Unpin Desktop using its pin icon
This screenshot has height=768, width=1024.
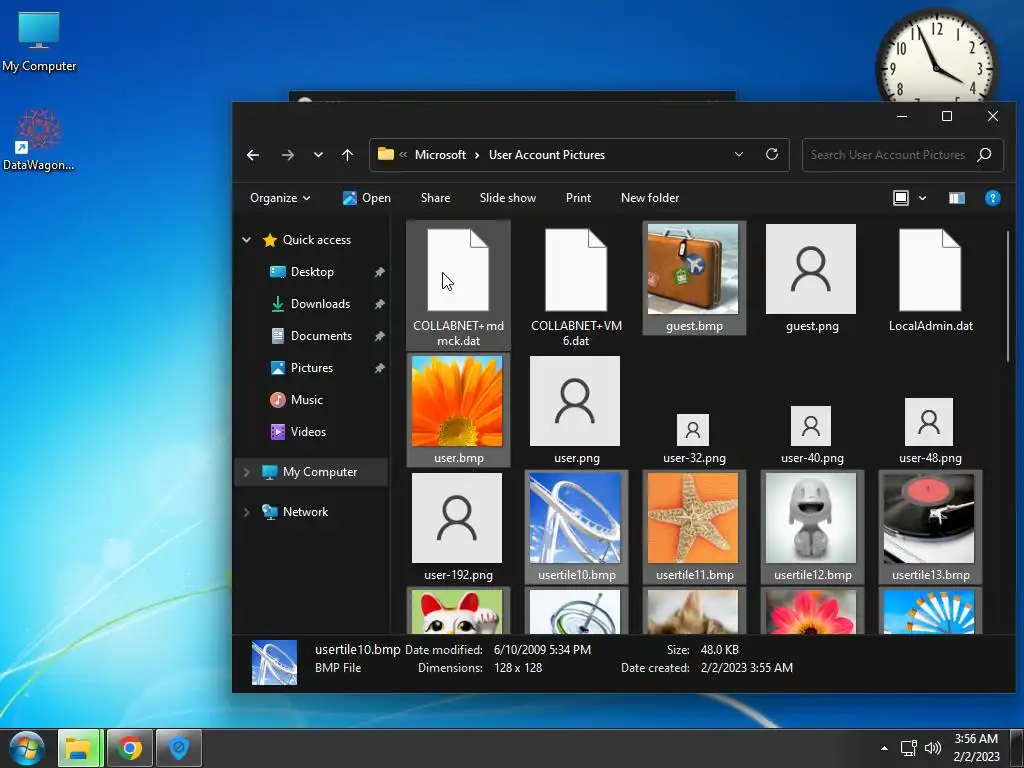pos(379,272)
